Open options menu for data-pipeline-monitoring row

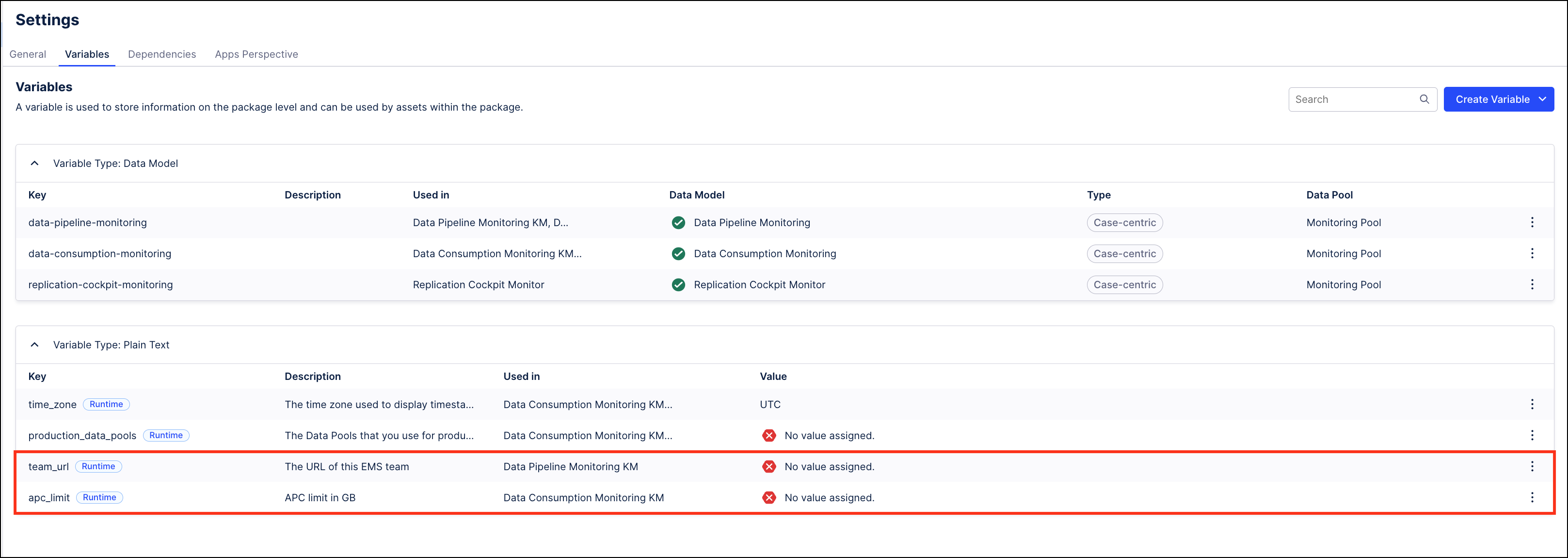point(1532,222)
